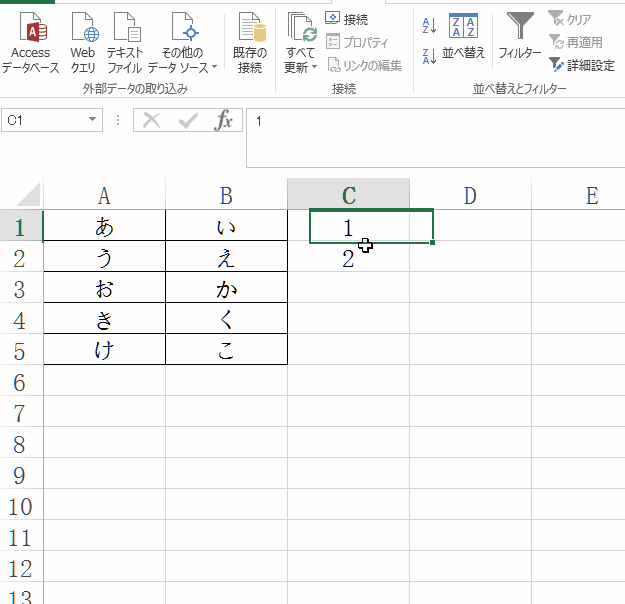Click the sort ascending A-Z icon
This screenshot has height=604, width=625.
coord(429,25)
